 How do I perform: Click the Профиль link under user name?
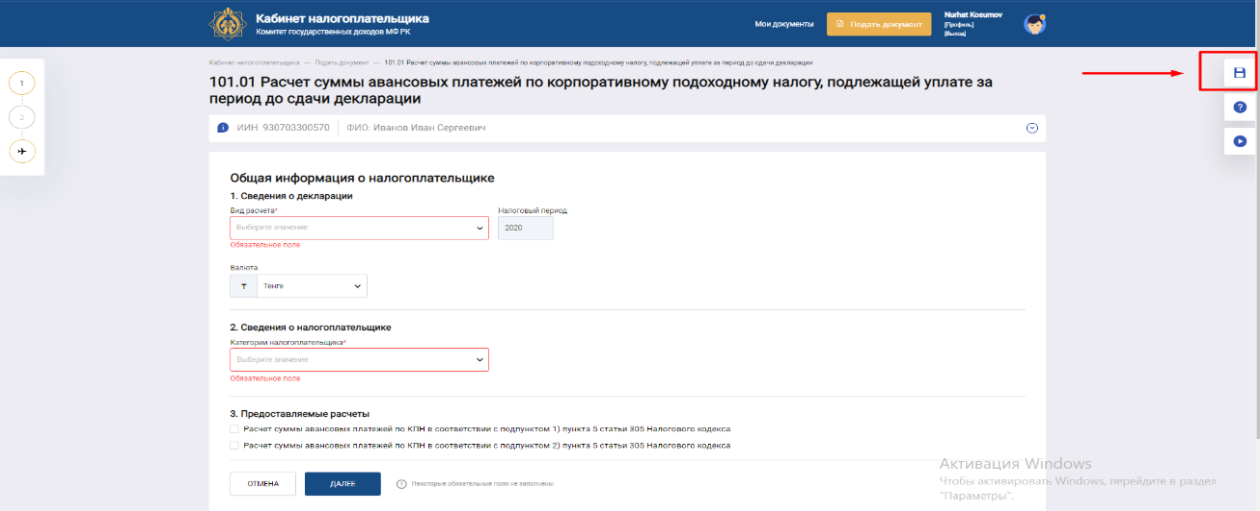coord(959,25)
